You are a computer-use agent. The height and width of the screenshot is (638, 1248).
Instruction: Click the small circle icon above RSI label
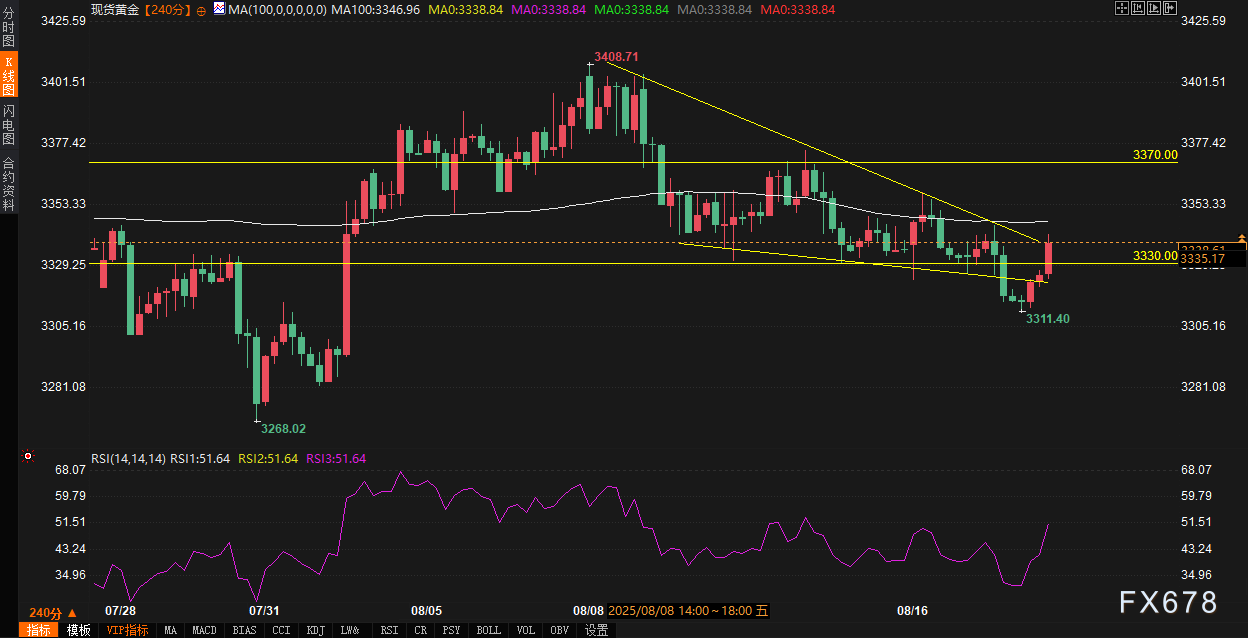[27, 455]
